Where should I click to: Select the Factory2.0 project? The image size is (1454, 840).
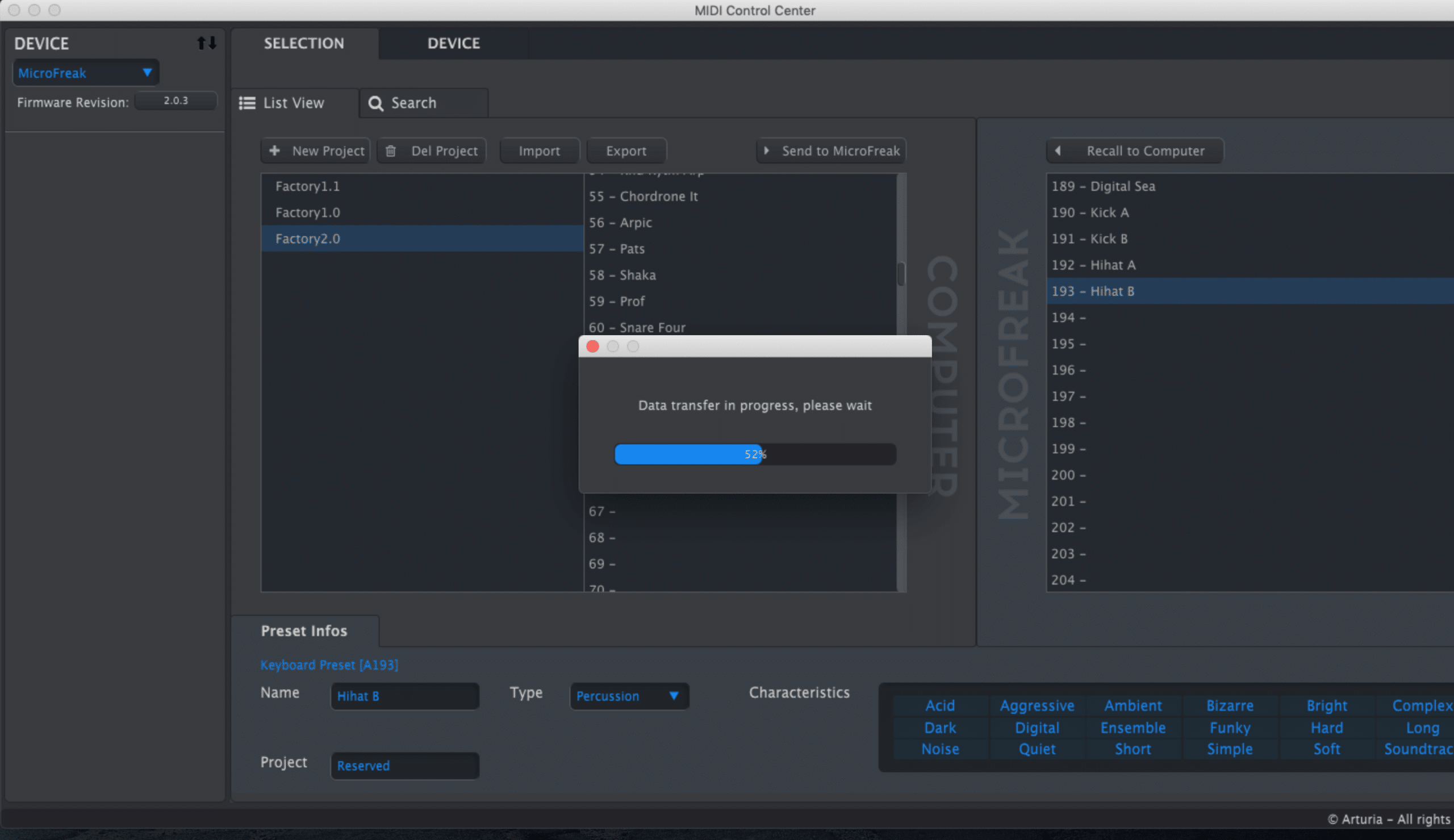pos(422,239)
